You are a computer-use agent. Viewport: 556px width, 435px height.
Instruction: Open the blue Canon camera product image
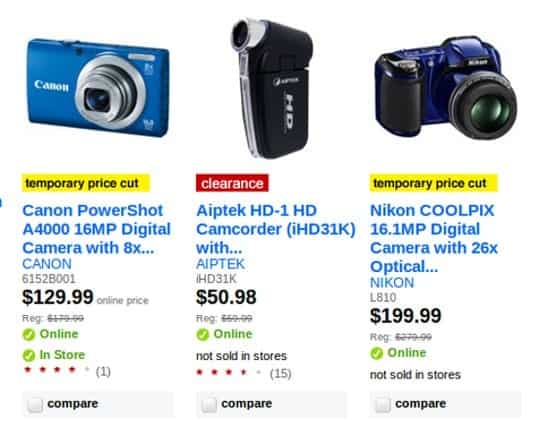[98, 88]
